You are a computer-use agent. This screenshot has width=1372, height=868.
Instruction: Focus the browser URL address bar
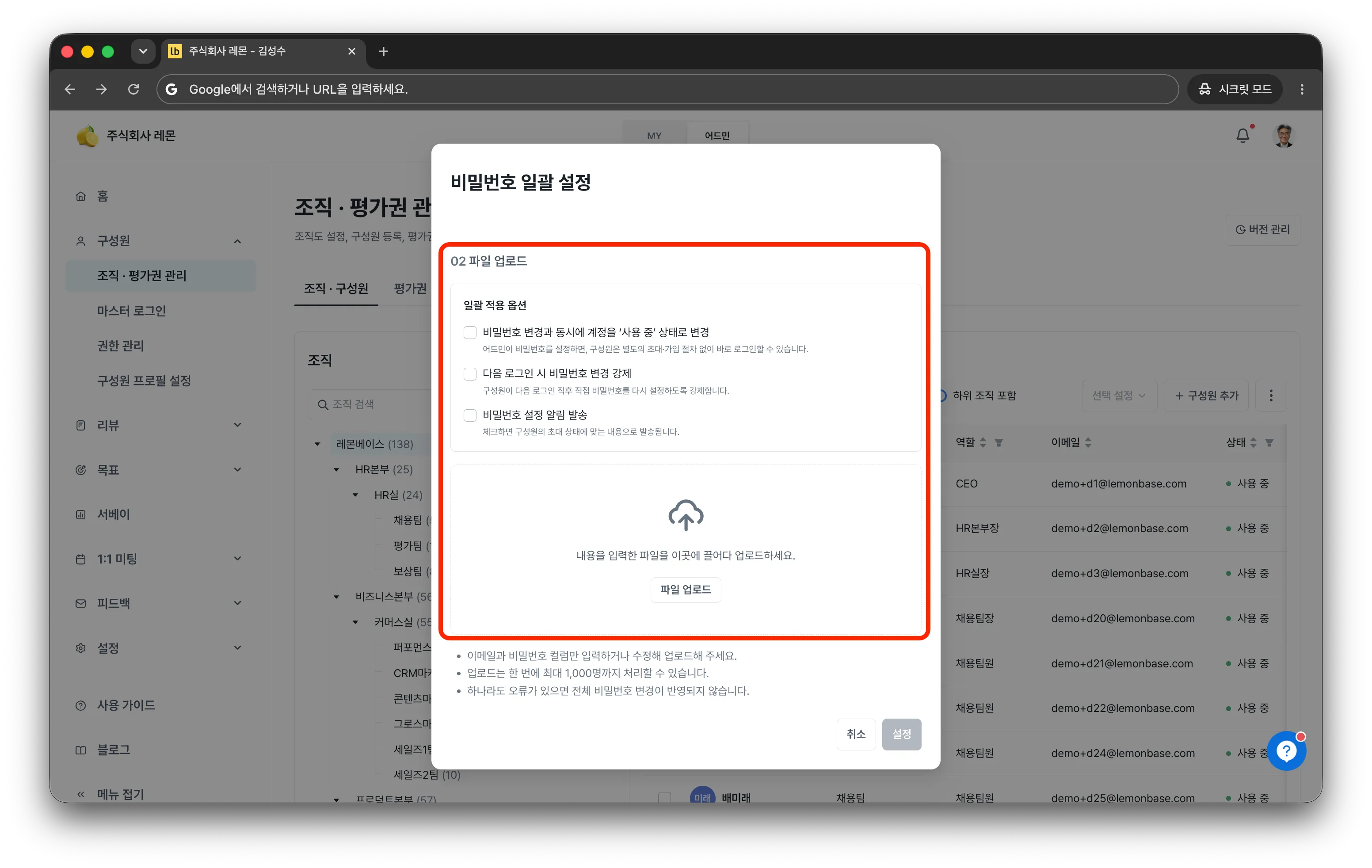click(668, 89)
